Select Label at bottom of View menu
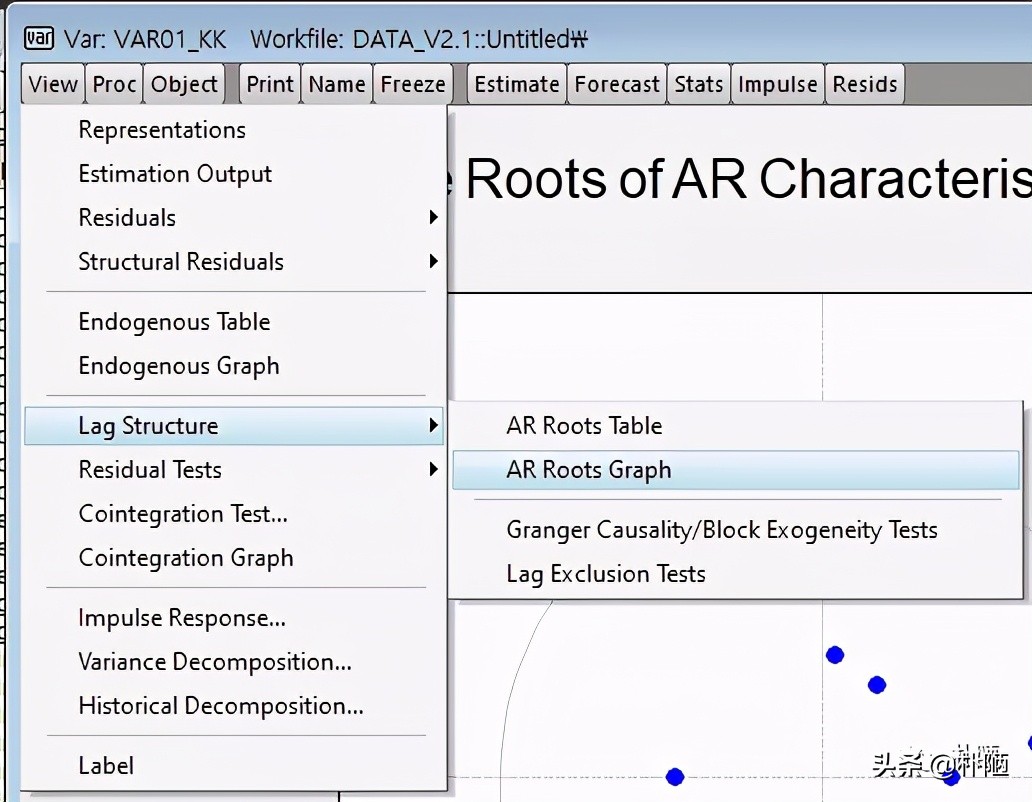 click(234, 766)
